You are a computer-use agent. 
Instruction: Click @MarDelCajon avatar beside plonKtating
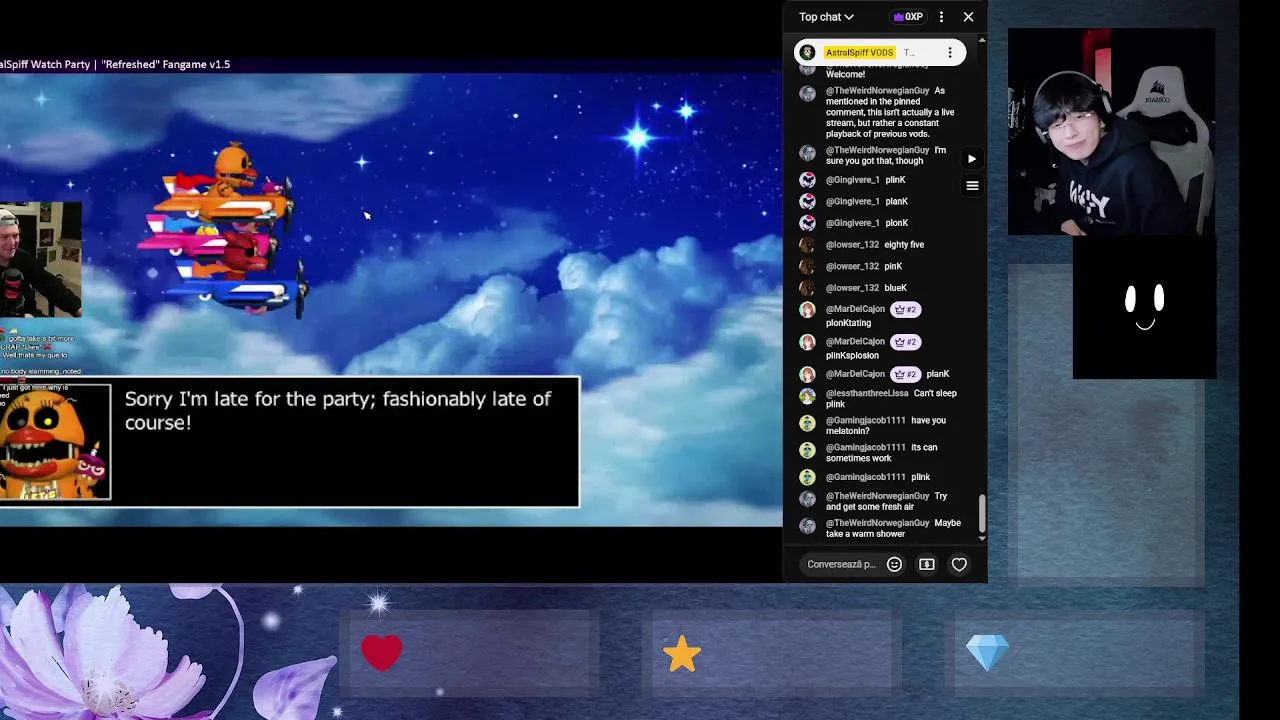(808, 310)
